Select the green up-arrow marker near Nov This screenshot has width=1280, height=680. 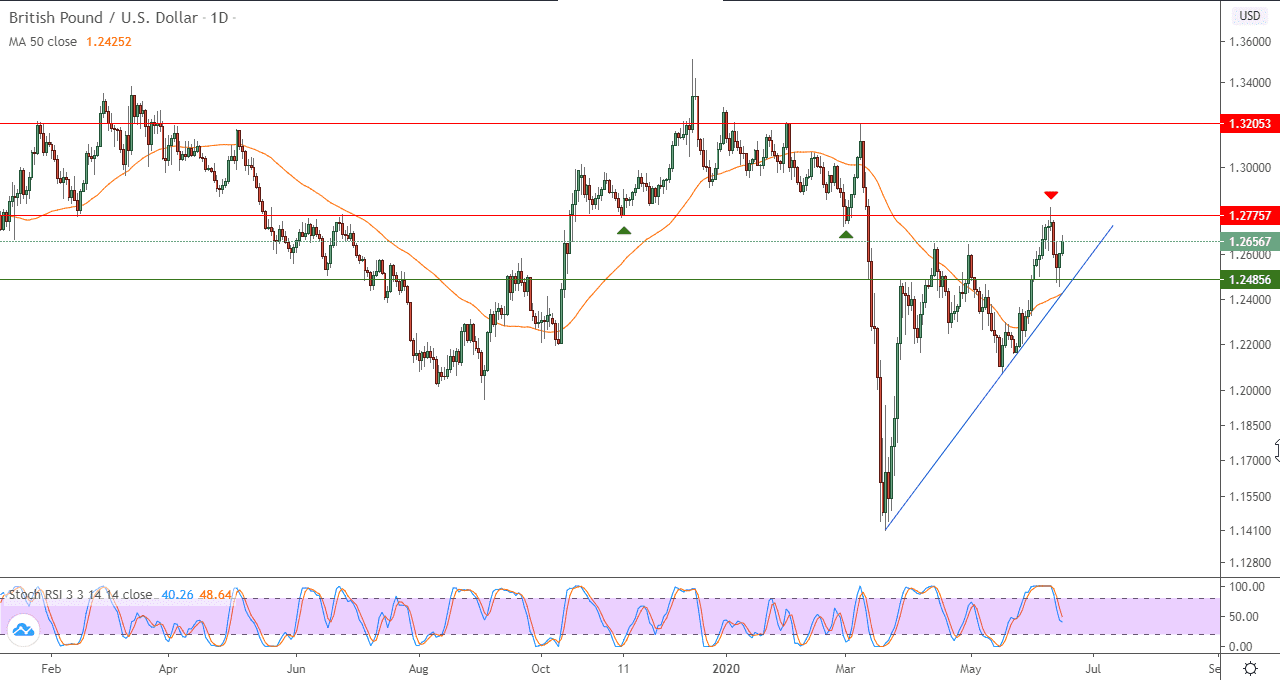pyautogui.click(x=624, y=230)
